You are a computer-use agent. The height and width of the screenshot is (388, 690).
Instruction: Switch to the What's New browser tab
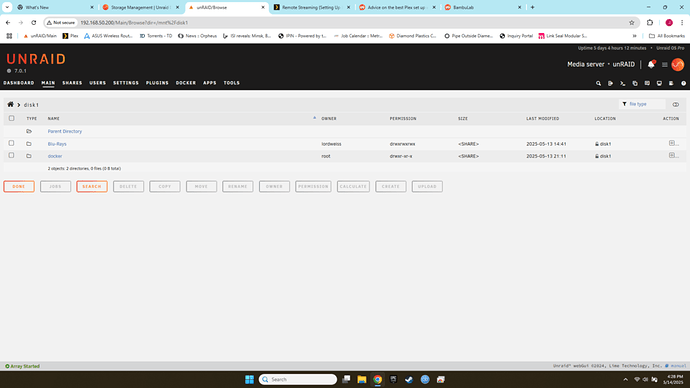(x=55, y=7)
